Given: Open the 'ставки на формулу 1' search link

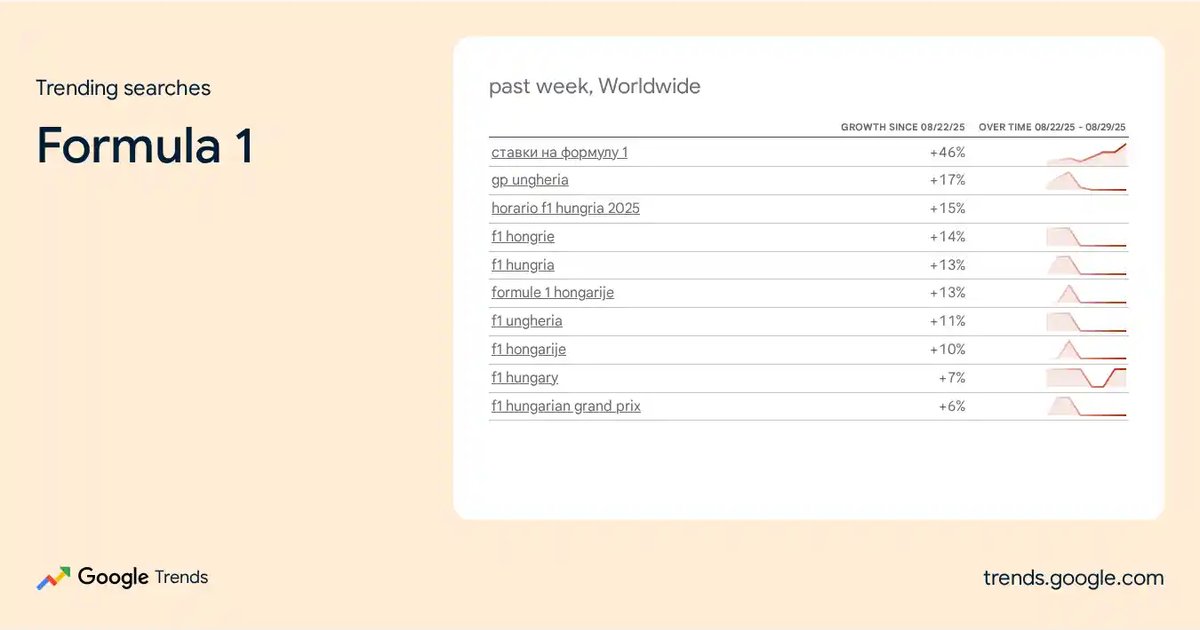Looking at the screenshot, I should [x=560, y=153].
